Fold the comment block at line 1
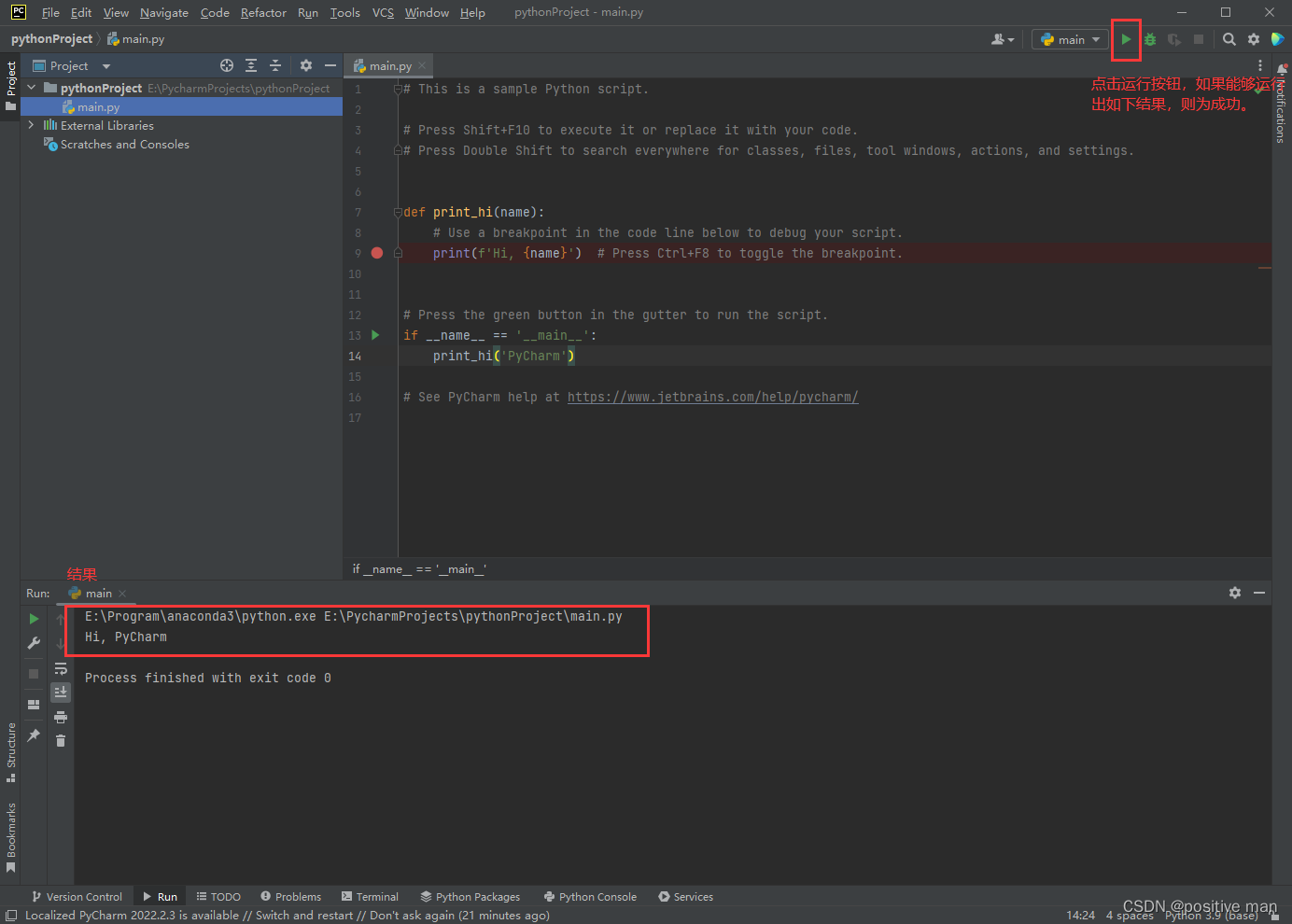 398,90
